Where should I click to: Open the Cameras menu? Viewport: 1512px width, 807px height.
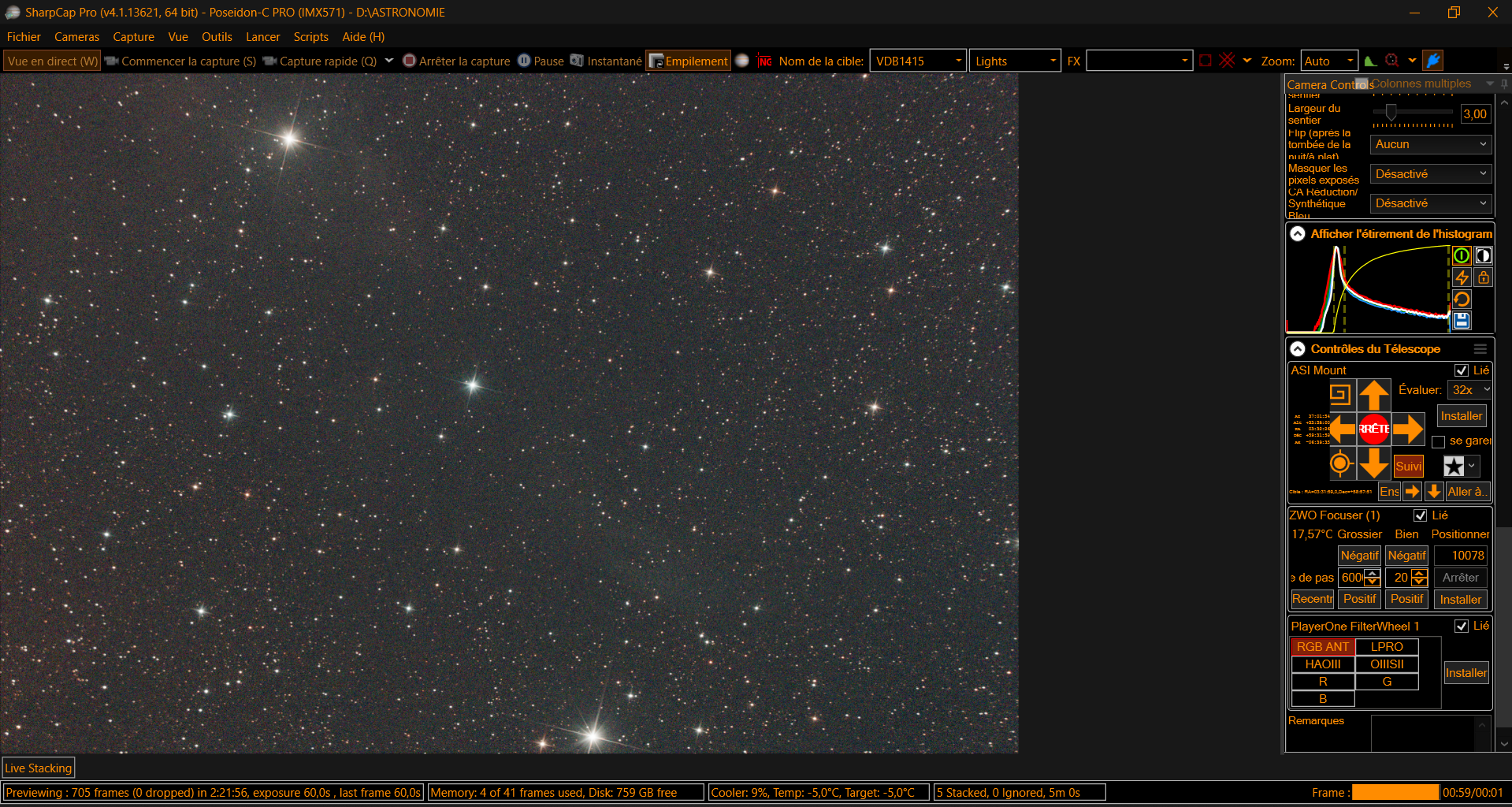[77, 37]
